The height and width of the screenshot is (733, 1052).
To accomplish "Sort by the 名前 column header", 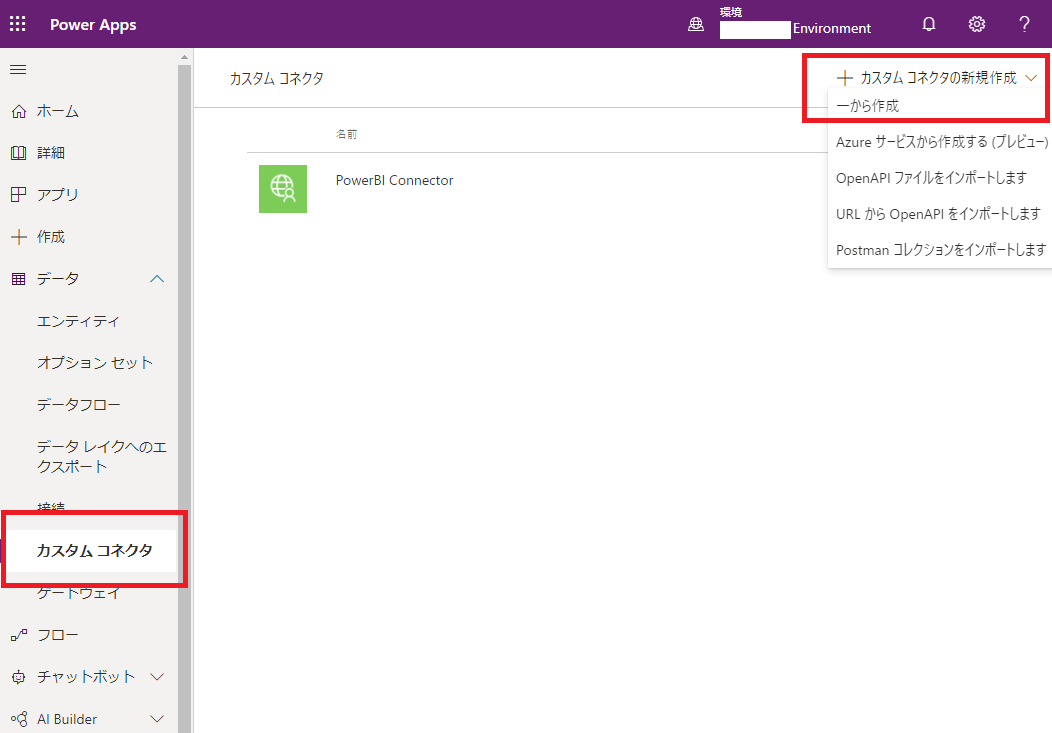I will [x=346, y=133].
